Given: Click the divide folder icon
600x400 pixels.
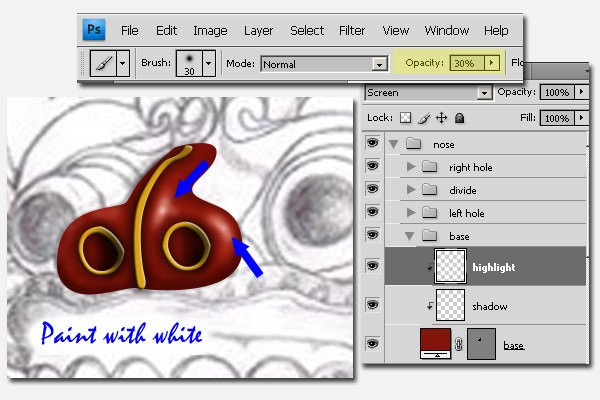Looking at the screenshot, I should 430,189.
